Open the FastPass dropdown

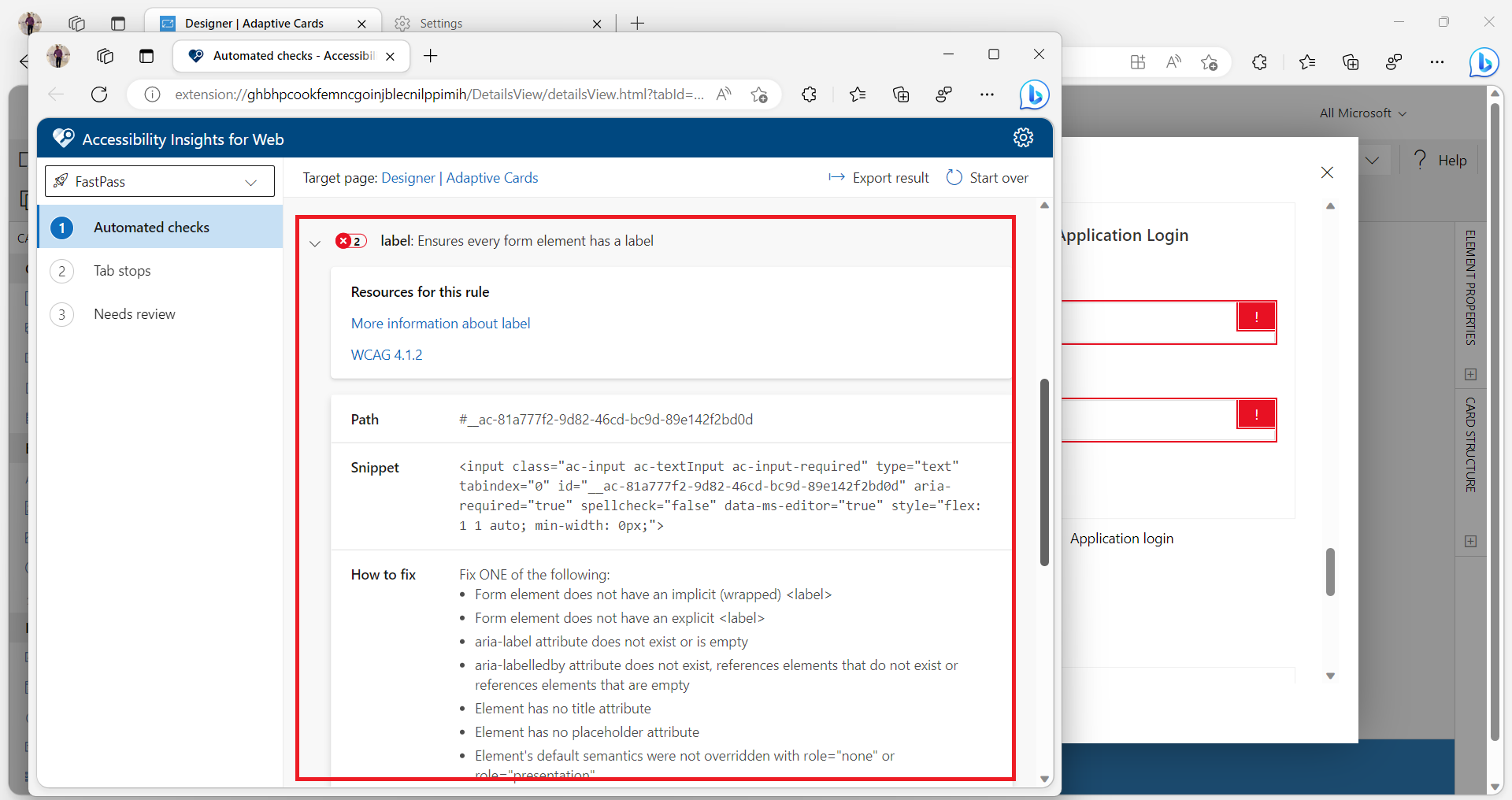coord(159,181)
